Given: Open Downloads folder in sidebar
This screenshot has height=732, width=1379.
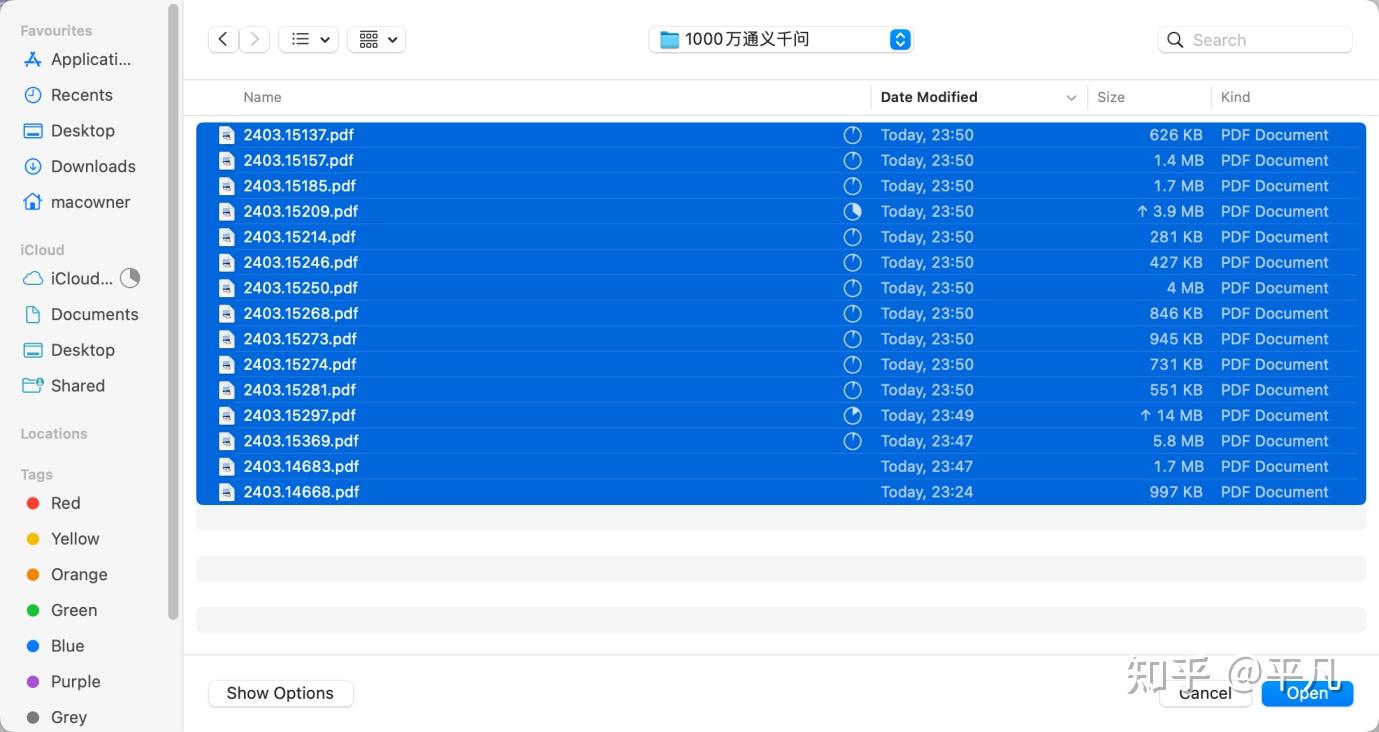Looking at the screenshot, I should [x=92, y=166].
